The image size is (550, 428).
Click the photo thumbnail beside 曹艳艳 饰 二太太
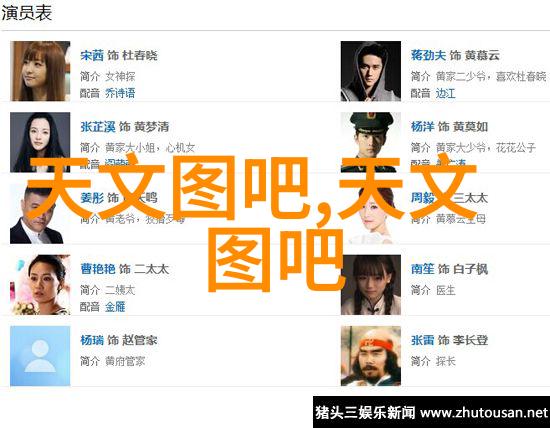tap(40, 285)
